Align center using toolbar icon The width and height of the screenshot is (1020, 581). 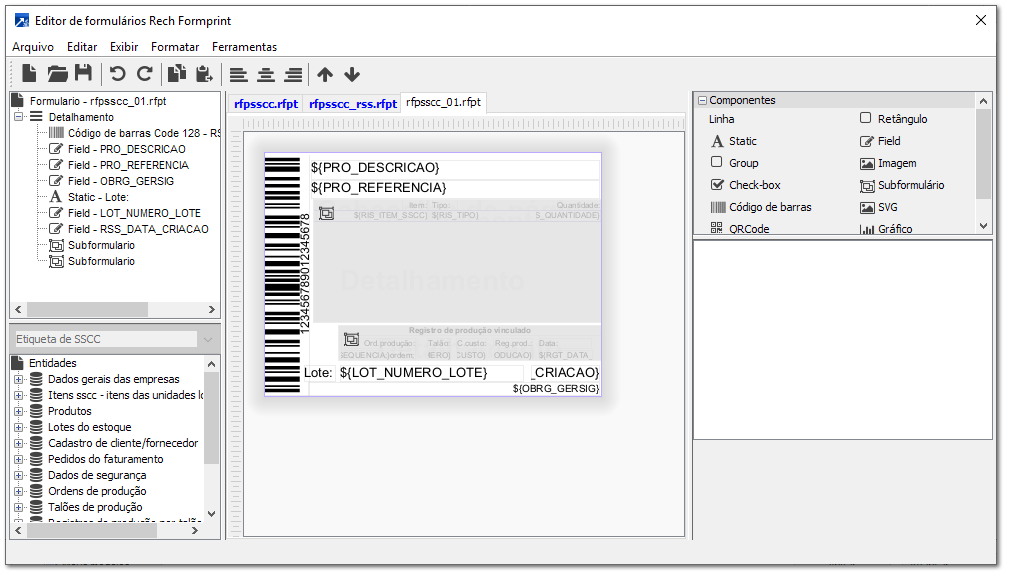pos(266,74)
